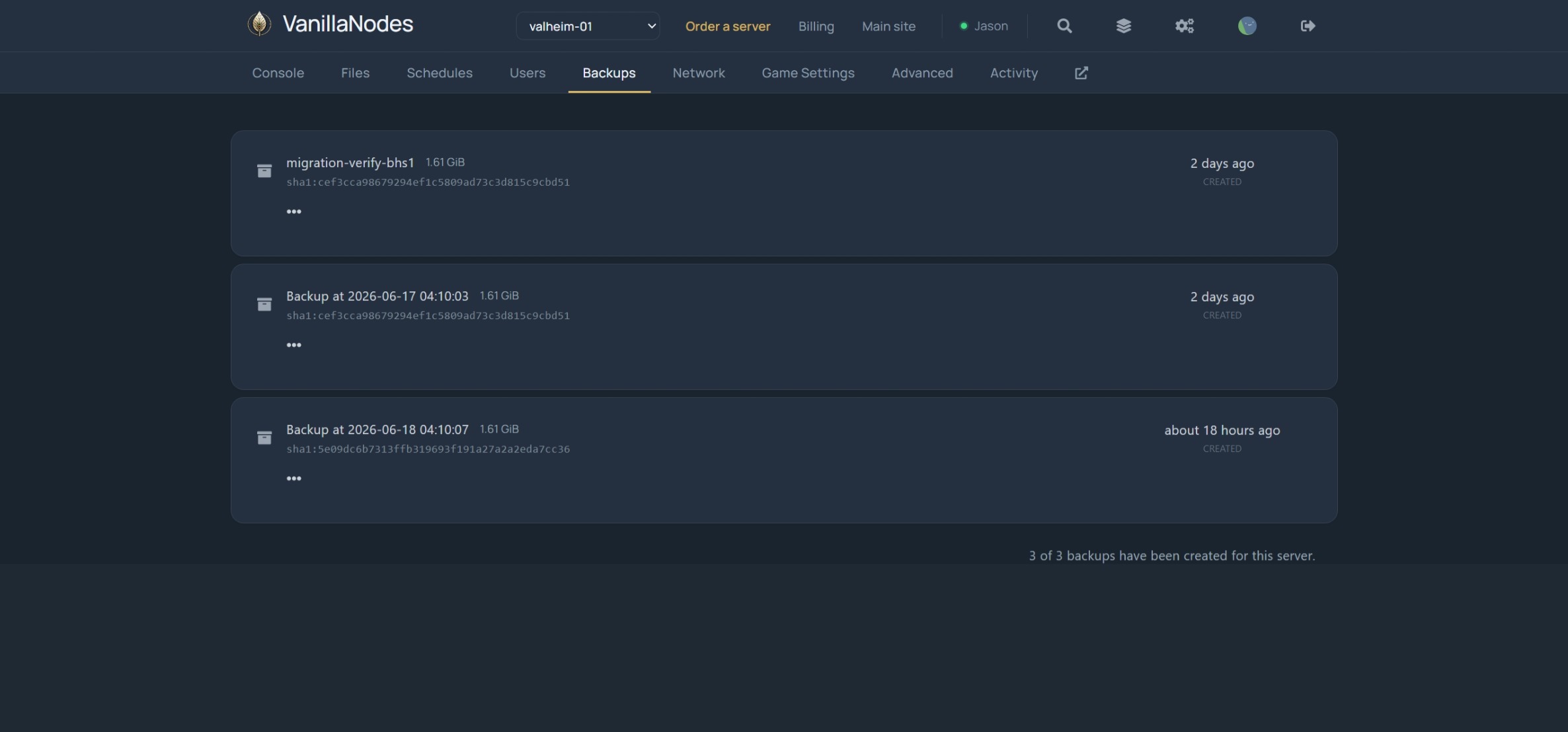
Task: Open the Game Settings tab
Action: (x=808, y=73)
